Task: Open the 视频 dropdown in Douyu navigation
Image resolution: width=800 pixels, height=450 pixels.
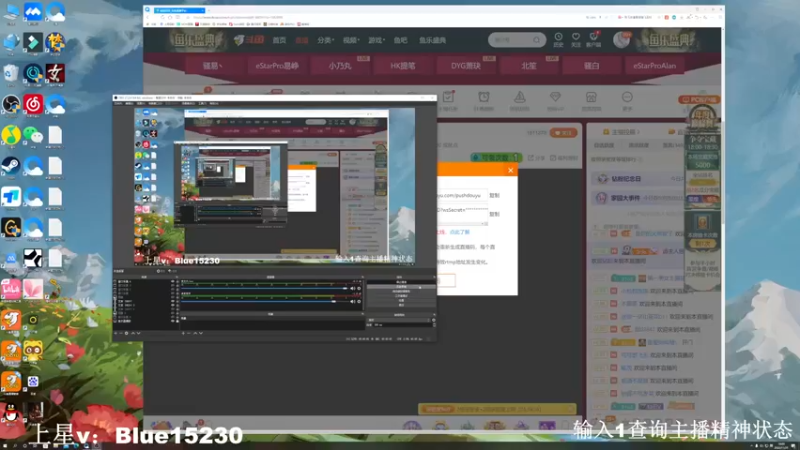Action: (351, 40)
